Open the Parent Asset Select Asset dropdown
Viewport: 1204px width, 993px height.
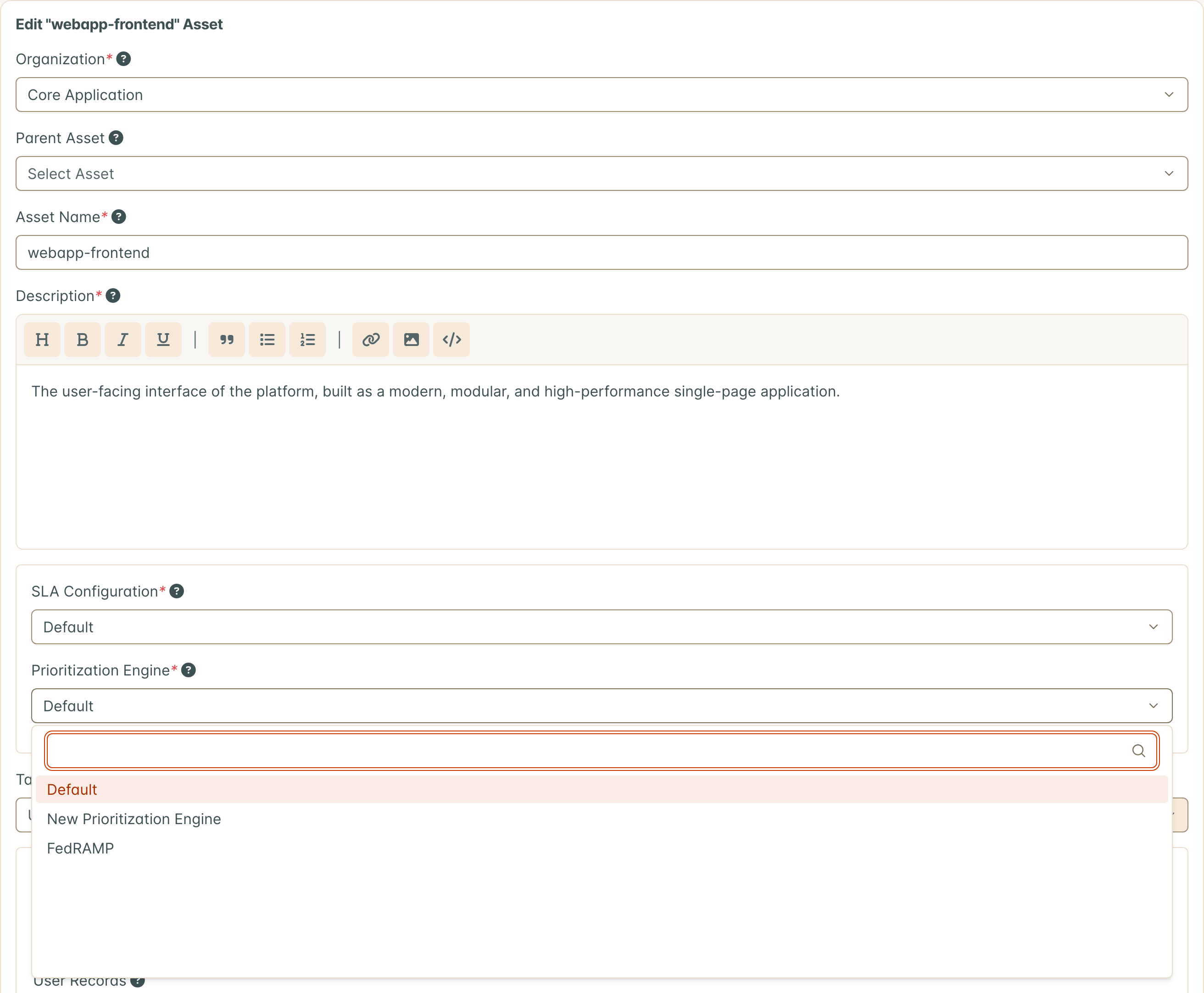[602, 173]
